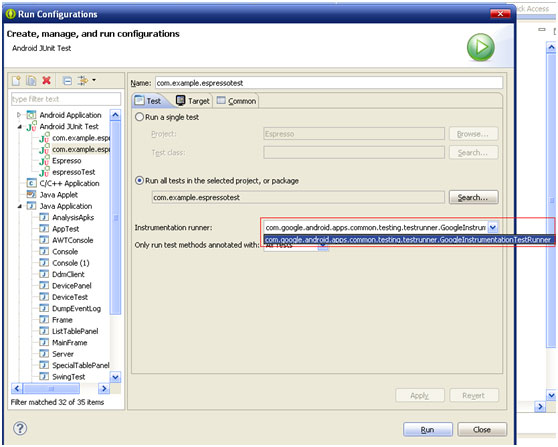Screen dimensions: 558x447
Task: Open the filter launch configurations menu
Action: point(86,80)
